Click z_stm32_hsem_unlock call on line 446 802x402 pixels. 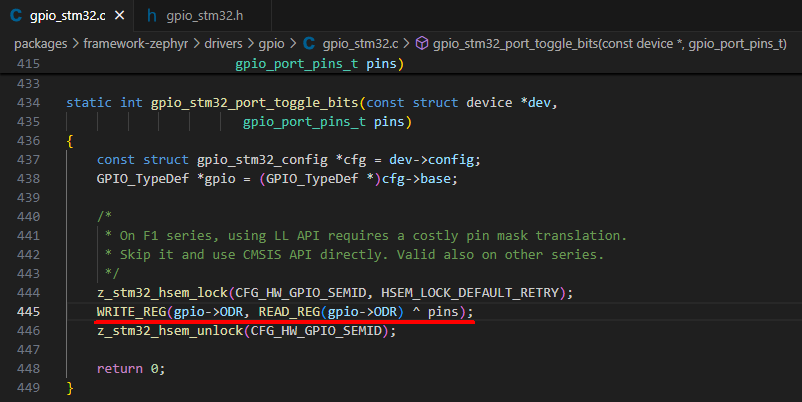point(170,331)
